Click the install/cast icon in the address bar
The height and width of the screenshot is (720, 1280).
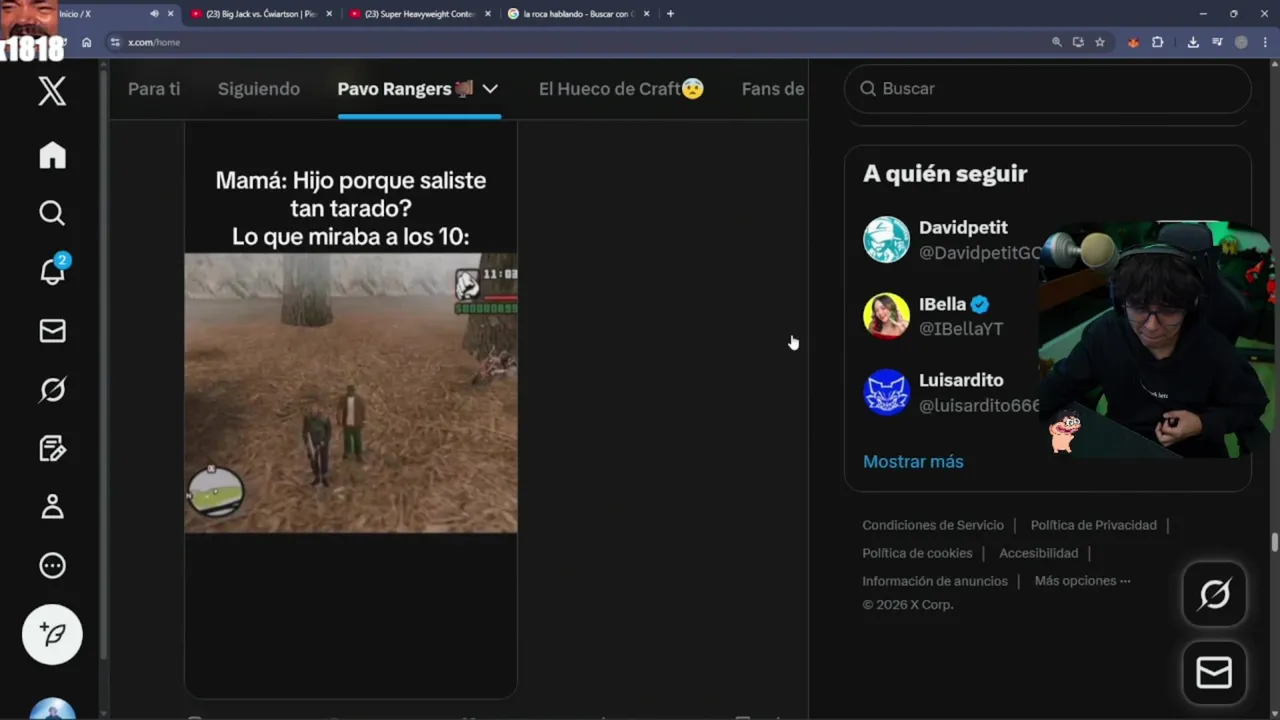pyautogui.click(x=1078, y=42)
